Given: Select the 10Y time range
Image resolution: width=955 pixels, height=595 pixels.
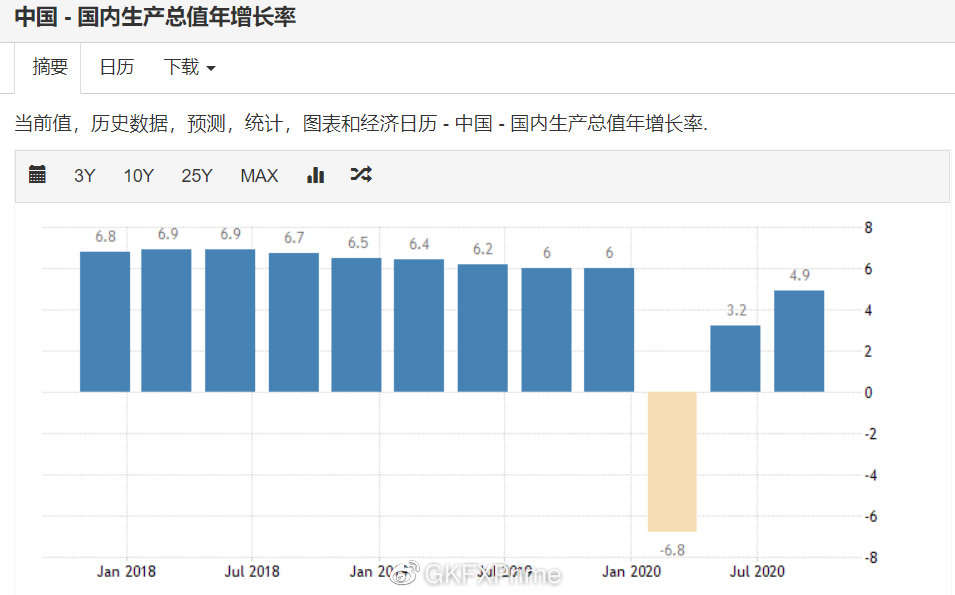Looking at the screenshot, I should [138, 175].
